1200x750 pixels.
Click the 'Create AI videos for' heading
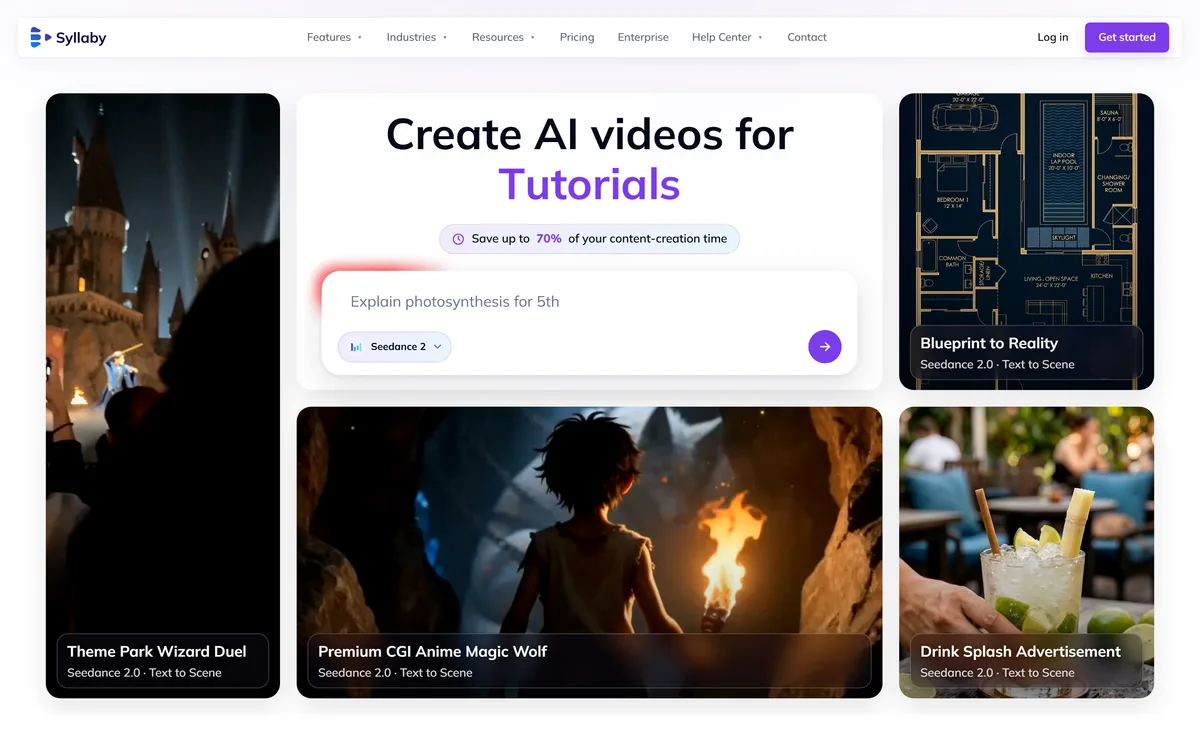589,134
